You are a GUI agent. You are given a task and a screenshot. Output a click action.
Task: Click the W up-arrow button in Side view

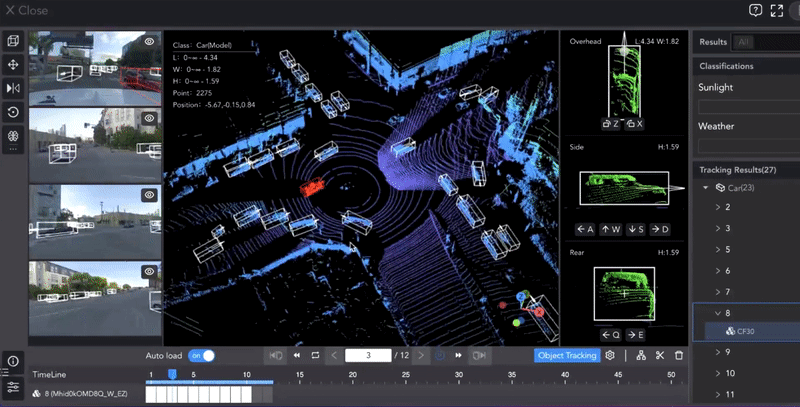click(x=611, y=230)
